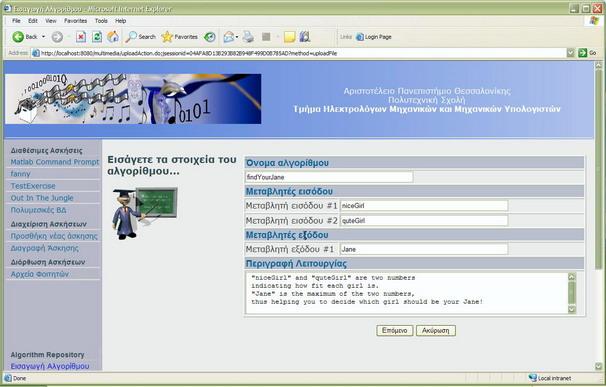606x387 pixels.
Task: Click the Back arrow icon in toolbar
Action: 18,37
